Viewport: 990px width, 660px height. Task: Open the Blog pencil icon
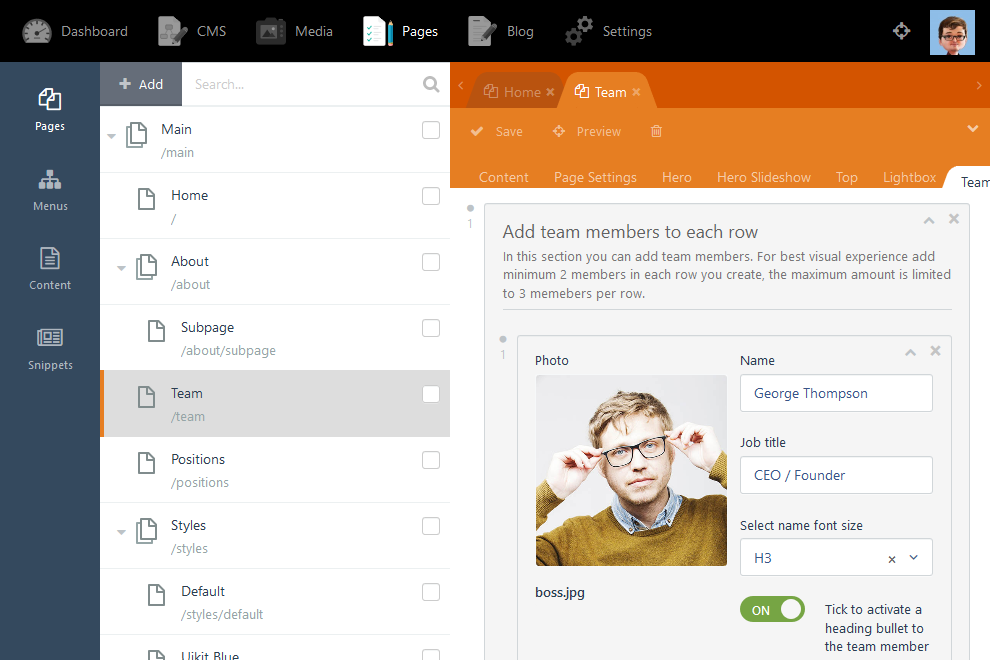coord(482,31)
